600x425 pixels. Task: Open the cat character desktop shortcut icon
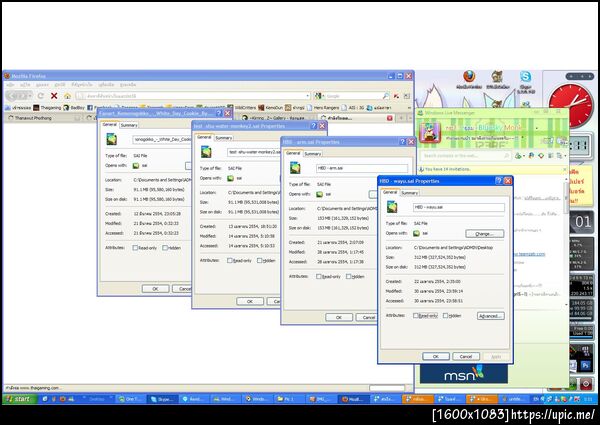[x=497, y=80]
